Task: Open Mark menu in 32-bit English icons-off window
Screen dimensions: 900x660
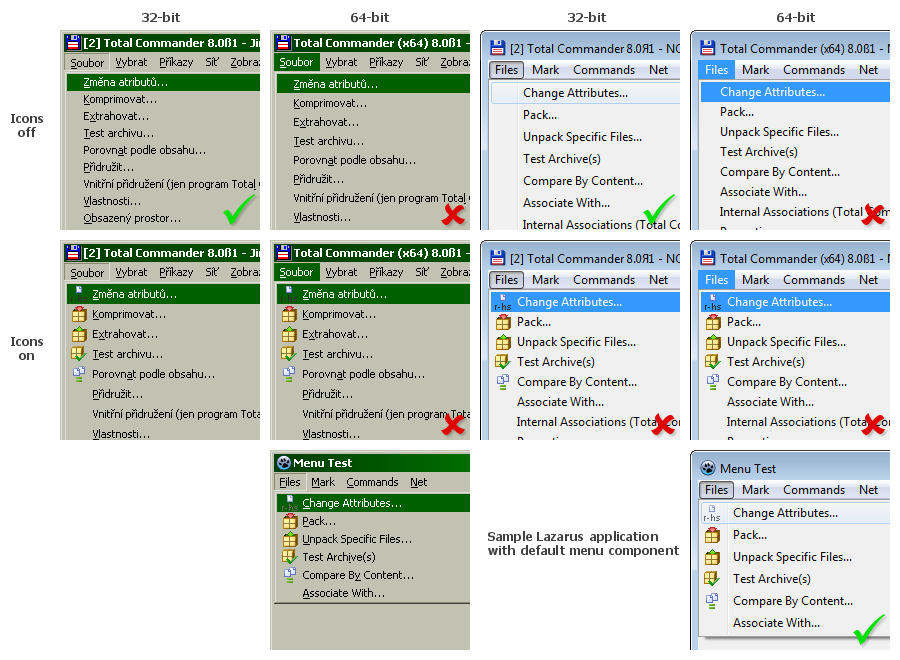Action: [x=545, y=70]
